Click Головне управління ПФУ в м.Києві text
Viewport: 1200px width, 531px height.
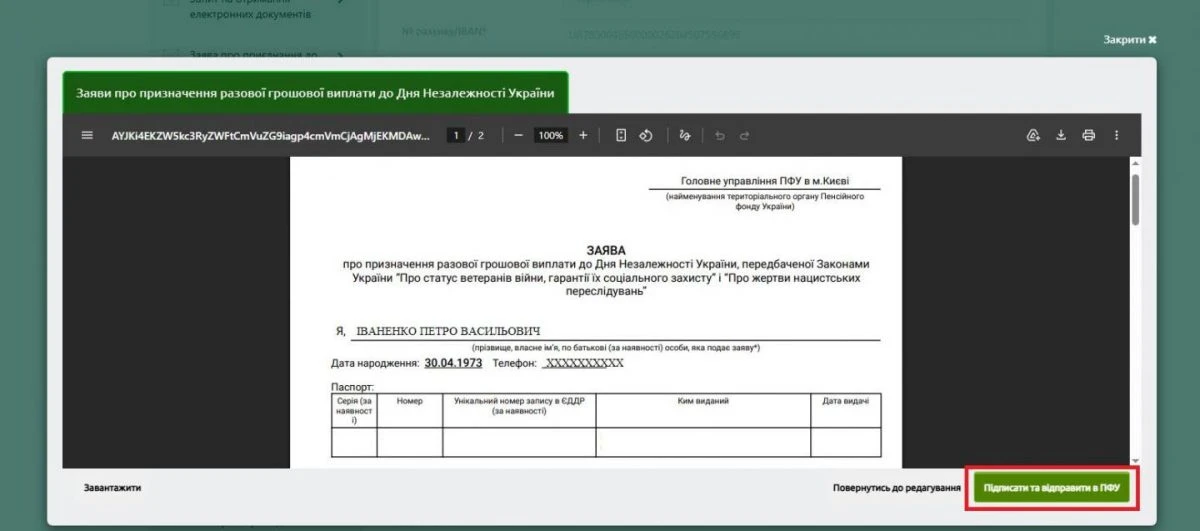click(766, 182)
